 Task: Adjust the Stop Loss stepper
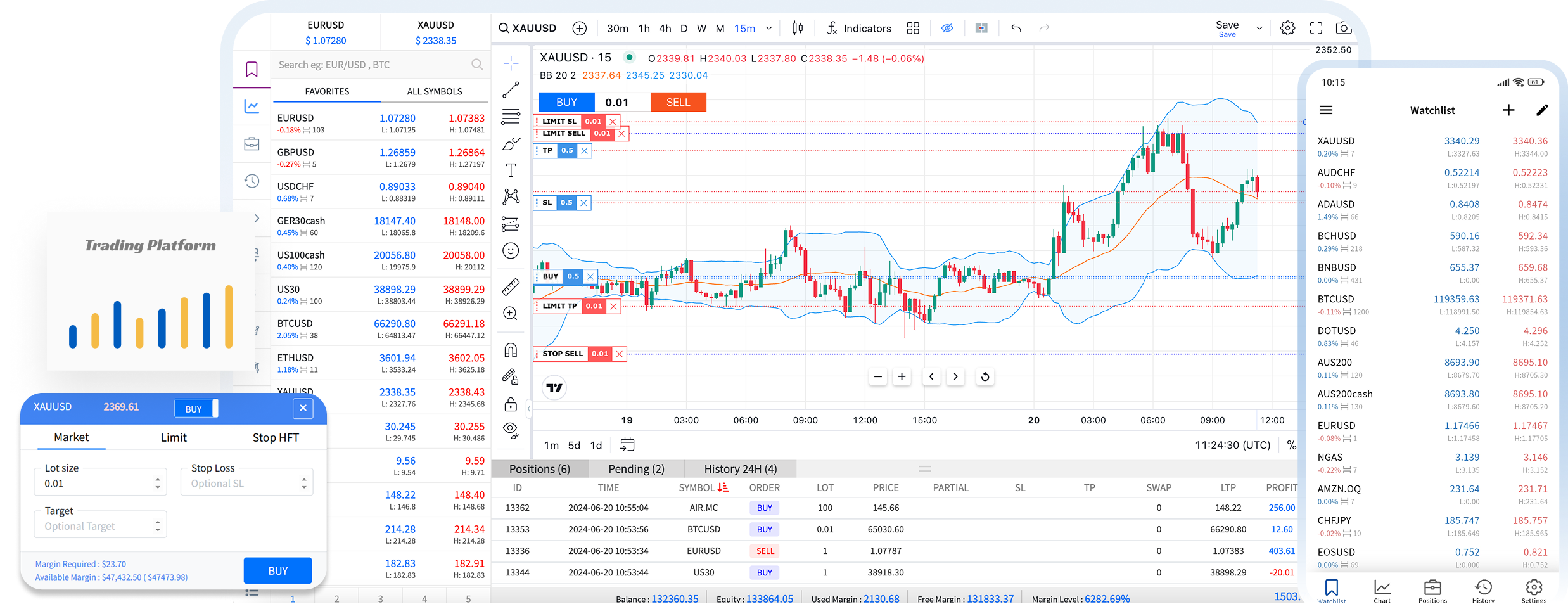304,484
